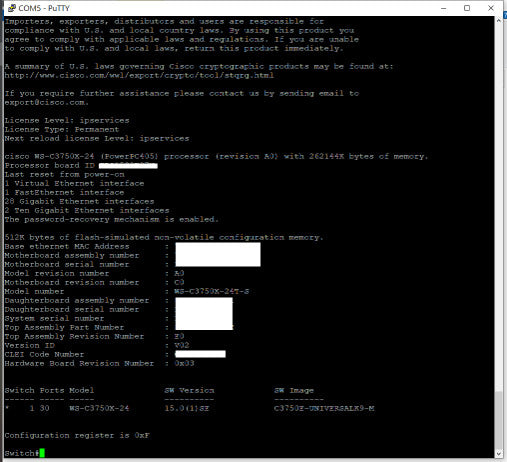507x462 pixels.
Task: Click Model revision number value A0
Action: point(179,273)
